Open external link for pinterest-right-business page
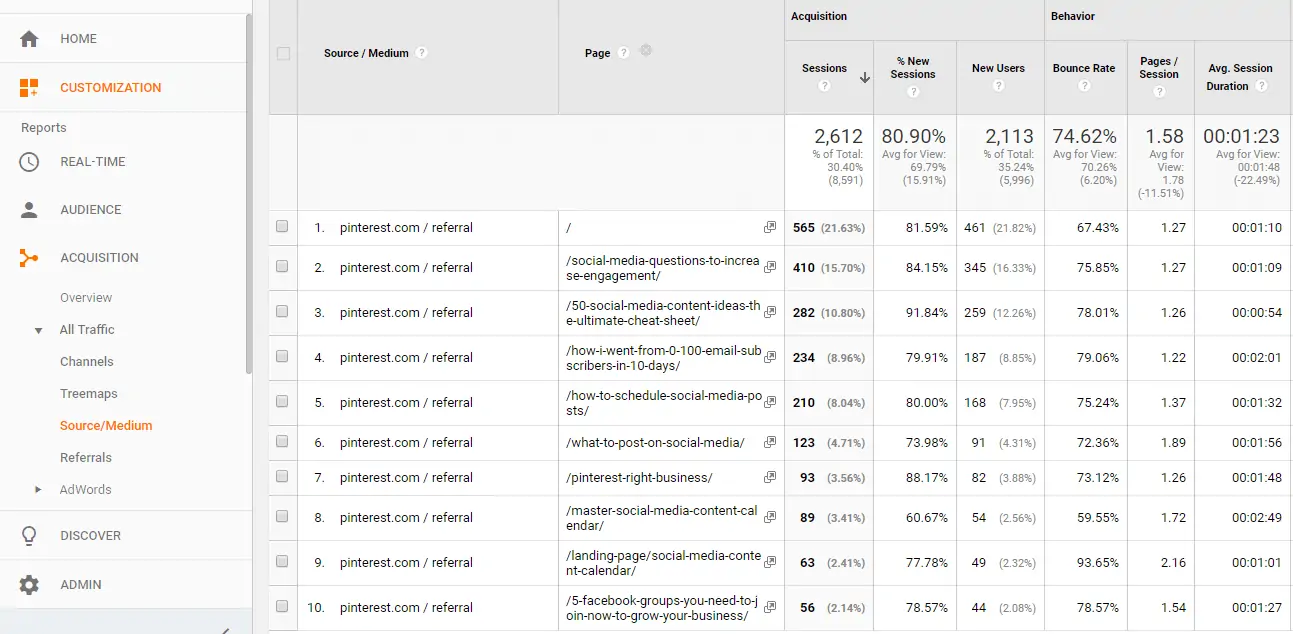 [x=770, y=477]
